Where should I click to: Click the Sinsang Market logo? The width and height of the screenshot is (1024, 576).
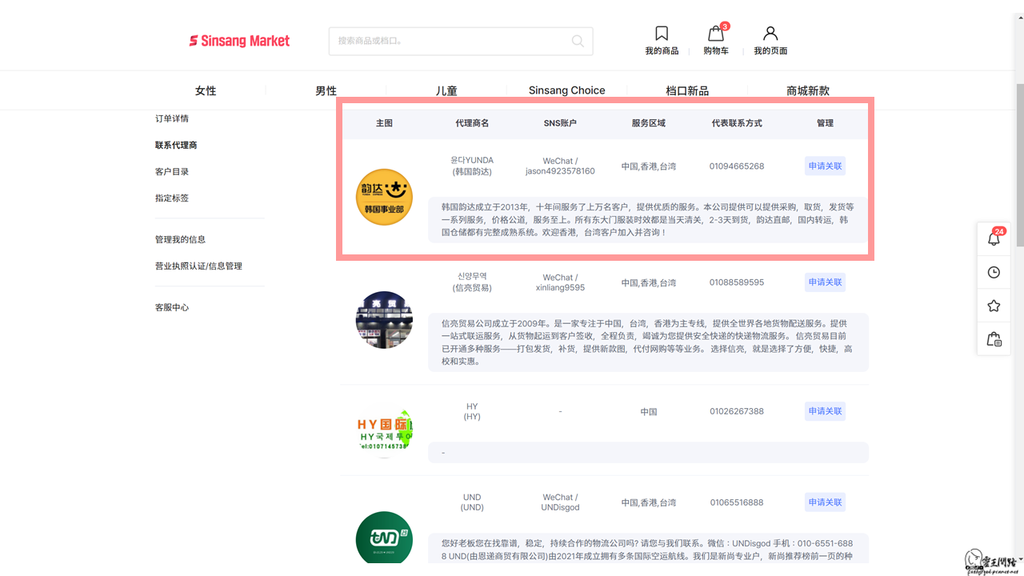click(239, 40)
